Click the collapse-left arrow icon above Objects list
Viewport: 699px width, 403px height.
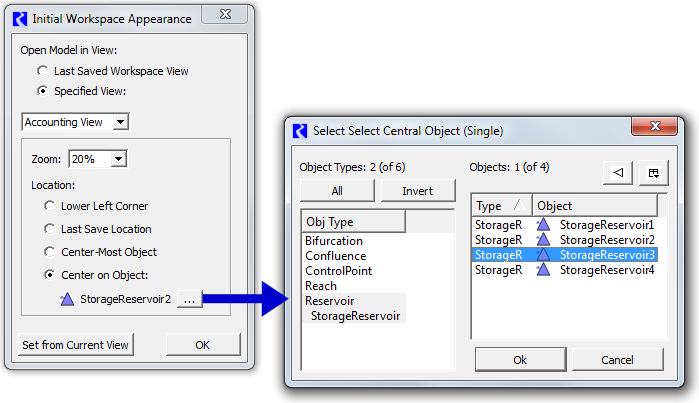617,172
